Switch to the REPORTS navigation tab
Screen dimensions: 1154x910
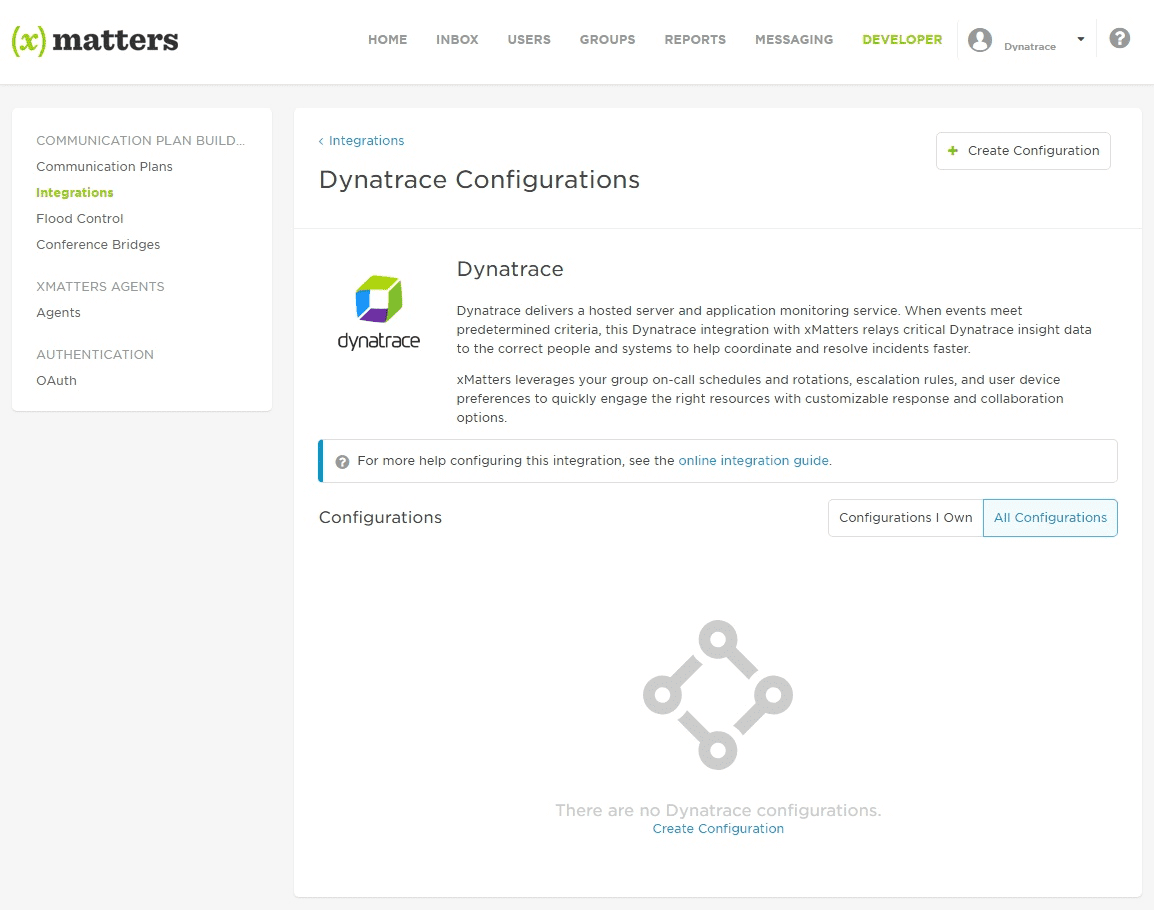pos(694,39)
